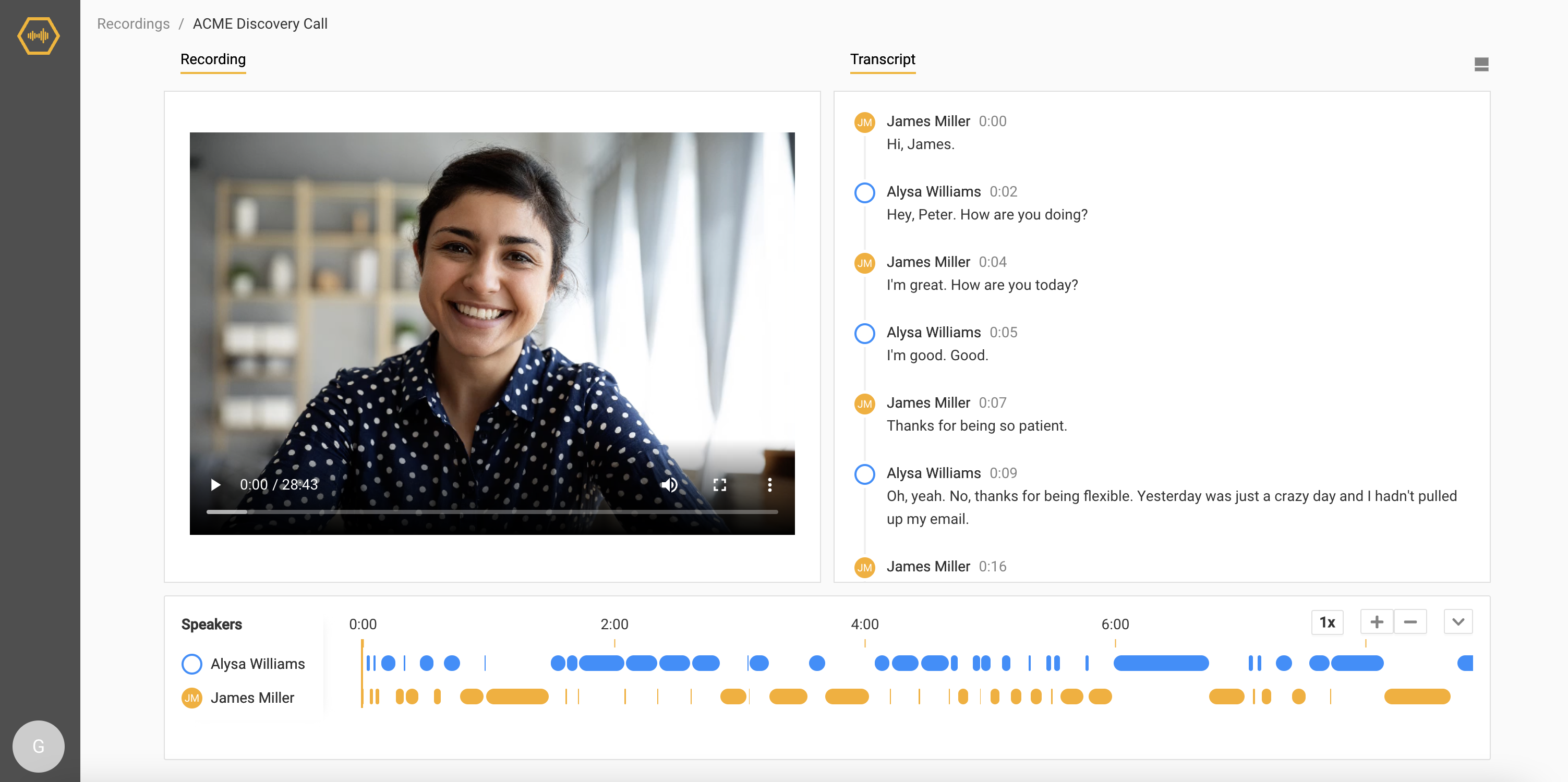Play the video recording

point(215,484)
